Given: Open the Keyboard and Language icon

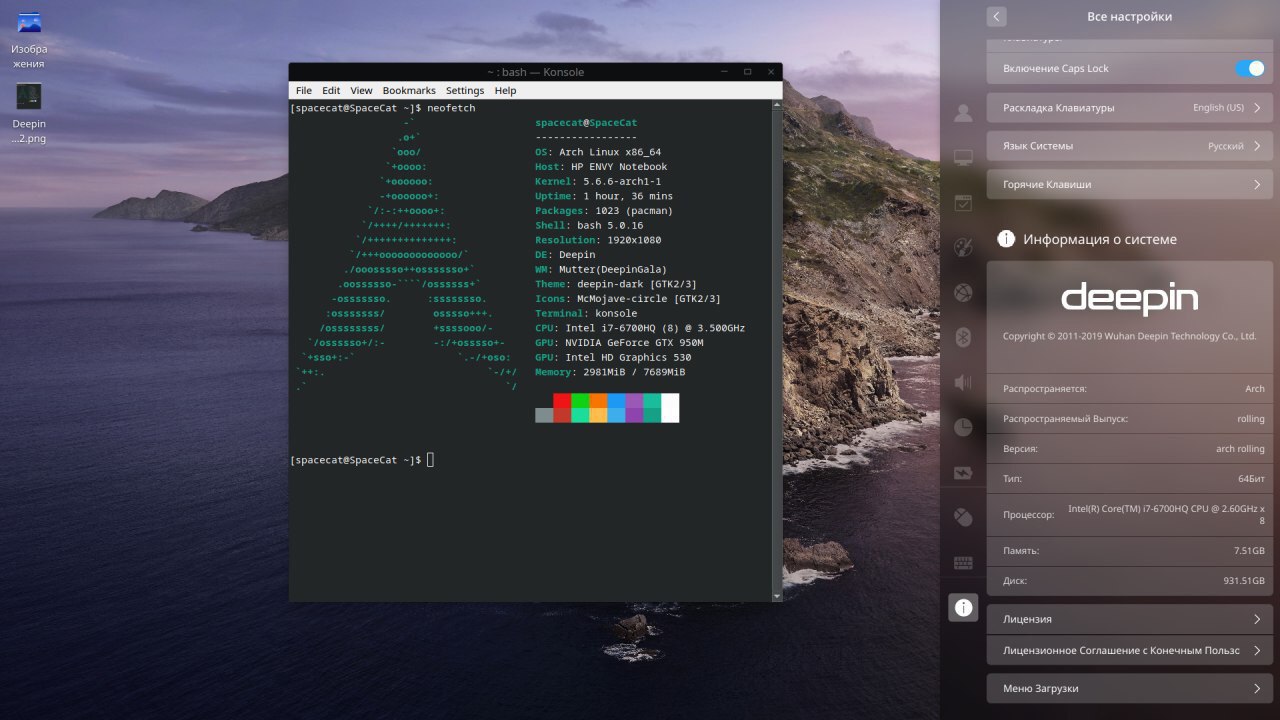Looking at the screenshot, I should tap(963, 562).
